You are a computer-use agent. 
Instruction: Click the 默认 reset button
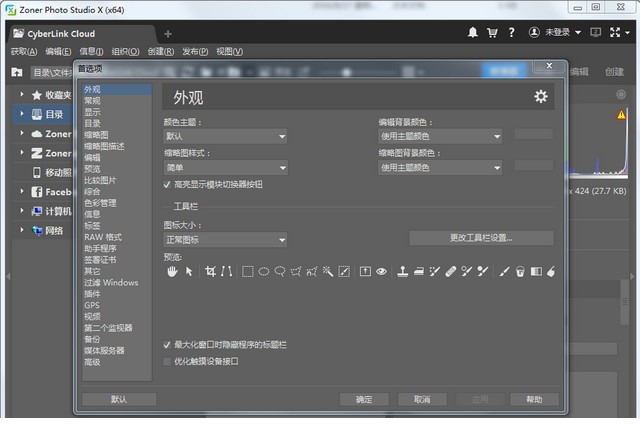[119, 399]
